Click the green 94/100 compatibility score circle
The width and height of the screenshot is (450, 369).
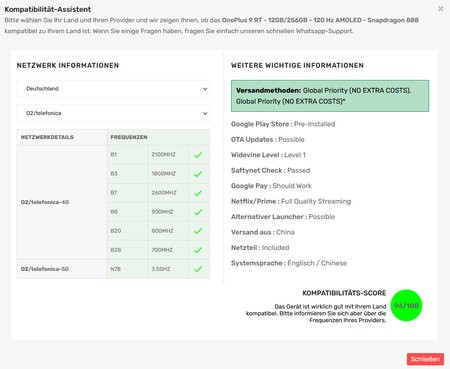406,305
